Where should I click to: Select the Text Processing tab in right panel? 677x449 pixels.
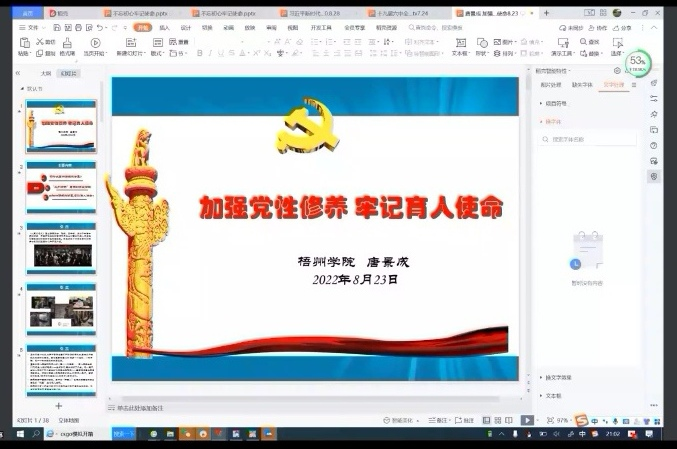[x=612, y=85]
